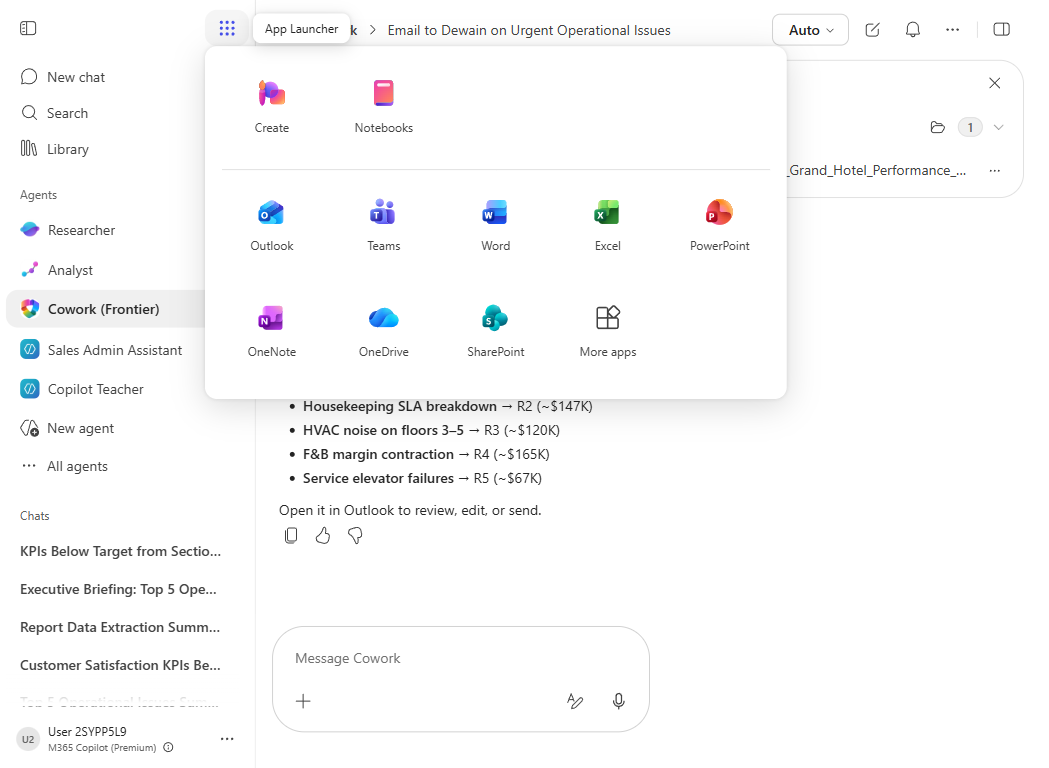Open chat Report Data Extraction Summary
Screen dimensions: 1049x768
(x=120, y=628)
